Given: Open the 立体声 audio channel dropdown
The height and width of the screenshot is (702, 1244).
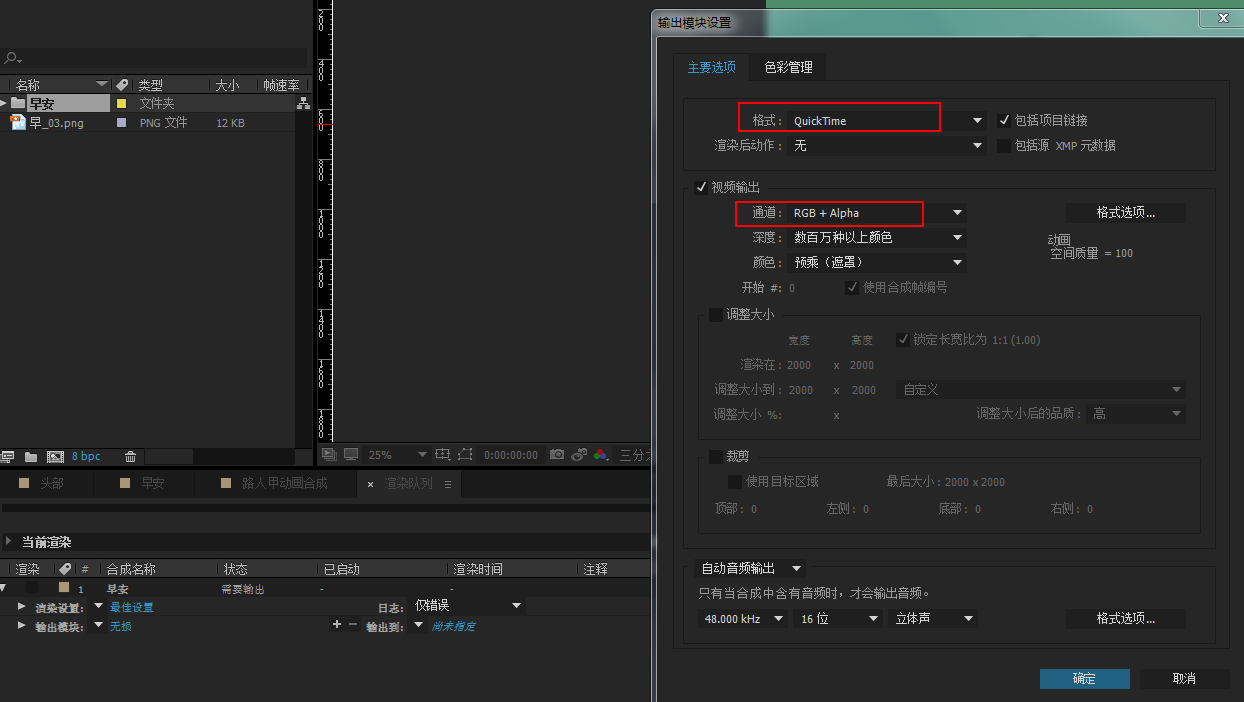Looking at the screenshot, I should tap(933, 619).
